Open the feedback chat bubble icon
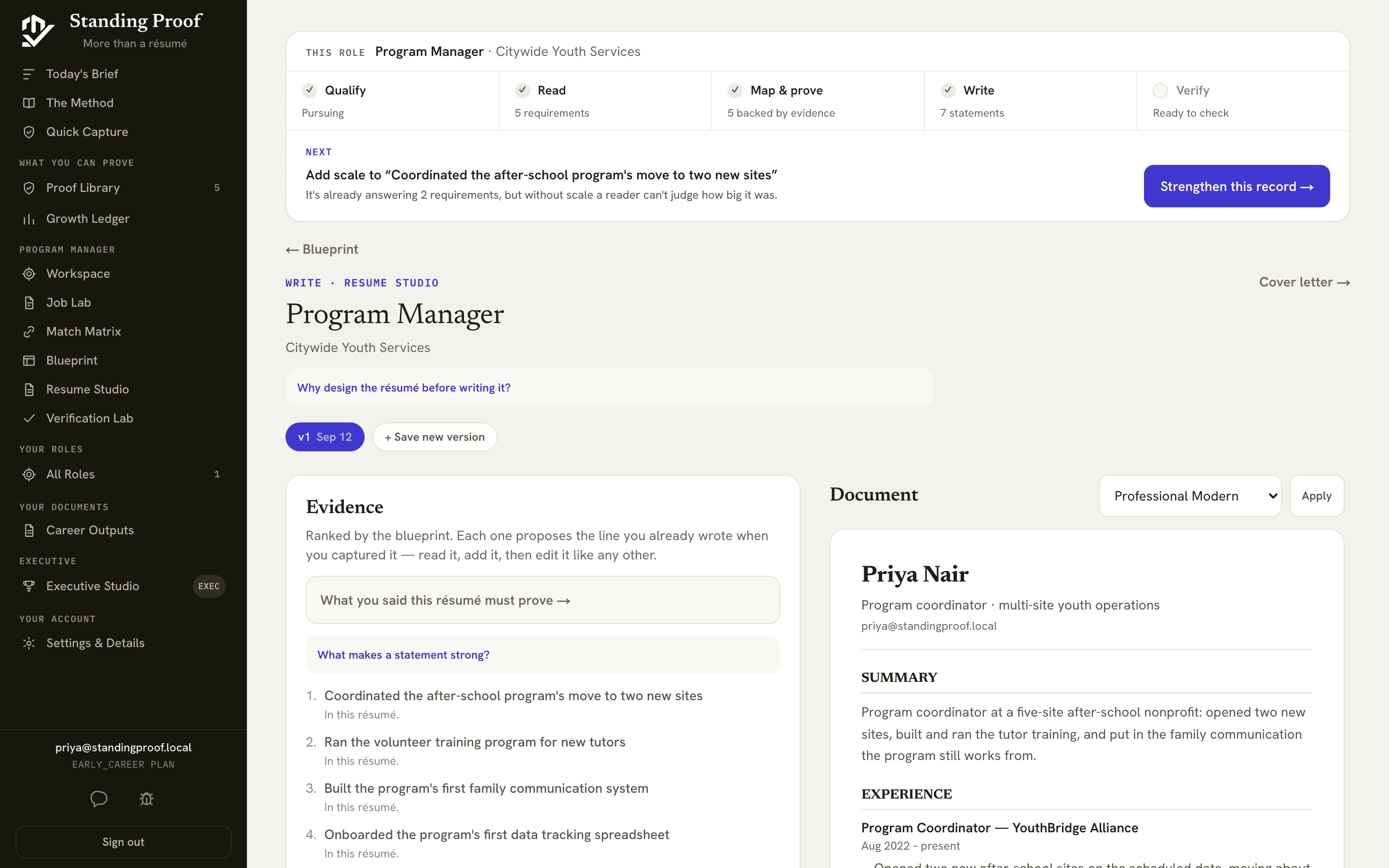This screenshot has width=1389, height=868. [99, 799]
